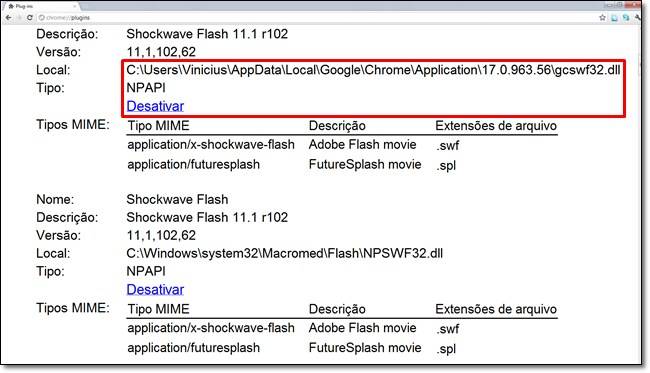Select the gcswf32.dll Chrome Application path text

pos(373,70)
